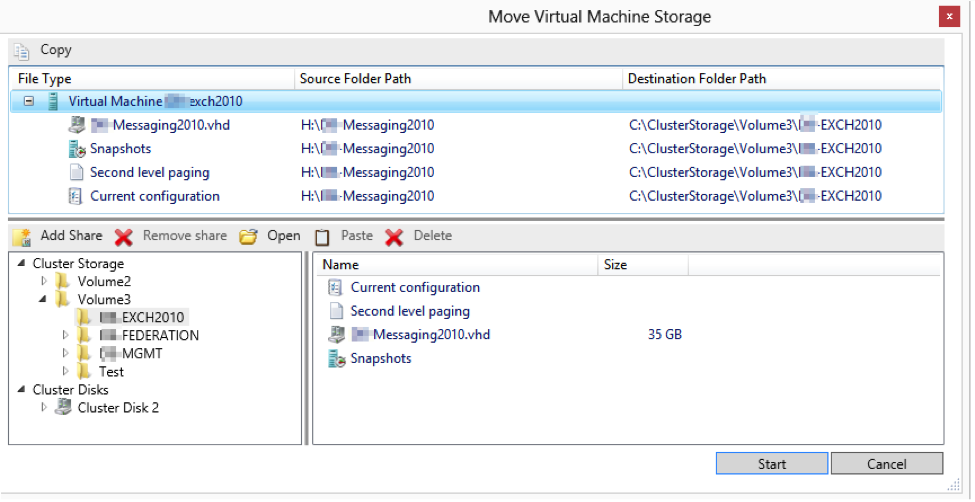Click destination path of the Snapshots row
This screenshot has width=975, height=502.
point(756,149)
